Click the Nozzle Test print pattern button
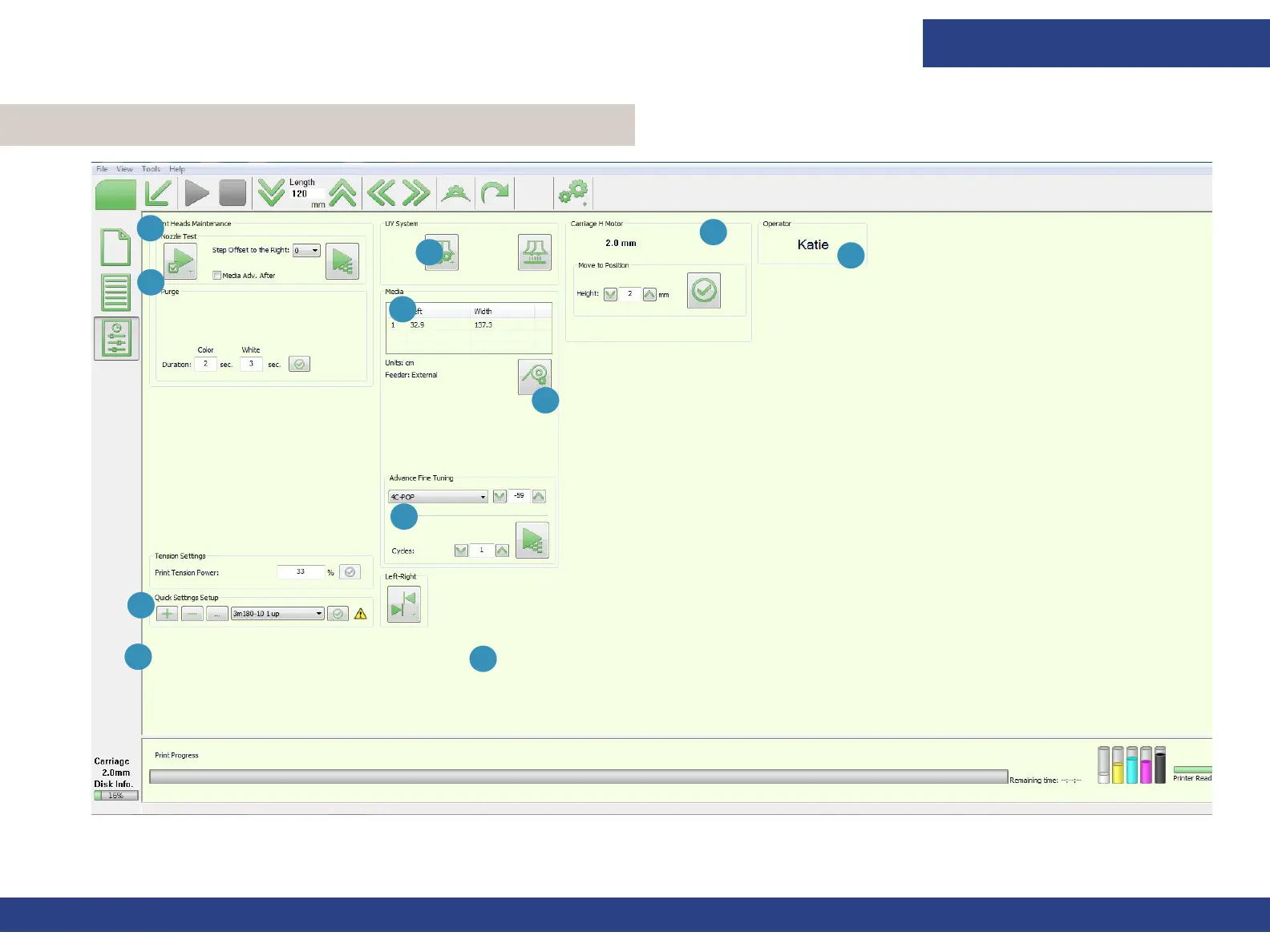The width and height of the screenshot is (1270, 952). [342, 261]
